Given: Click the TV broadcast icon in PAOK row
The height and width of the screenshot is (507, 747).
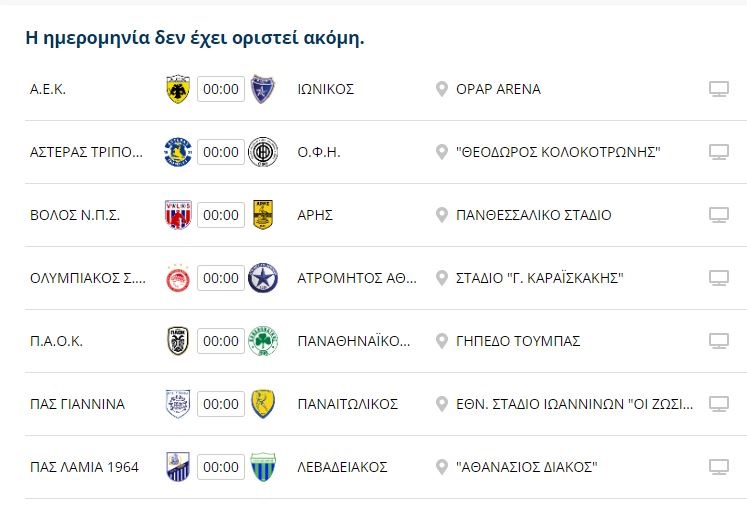Looking at the screenshot, I should (x=719, y=341).
